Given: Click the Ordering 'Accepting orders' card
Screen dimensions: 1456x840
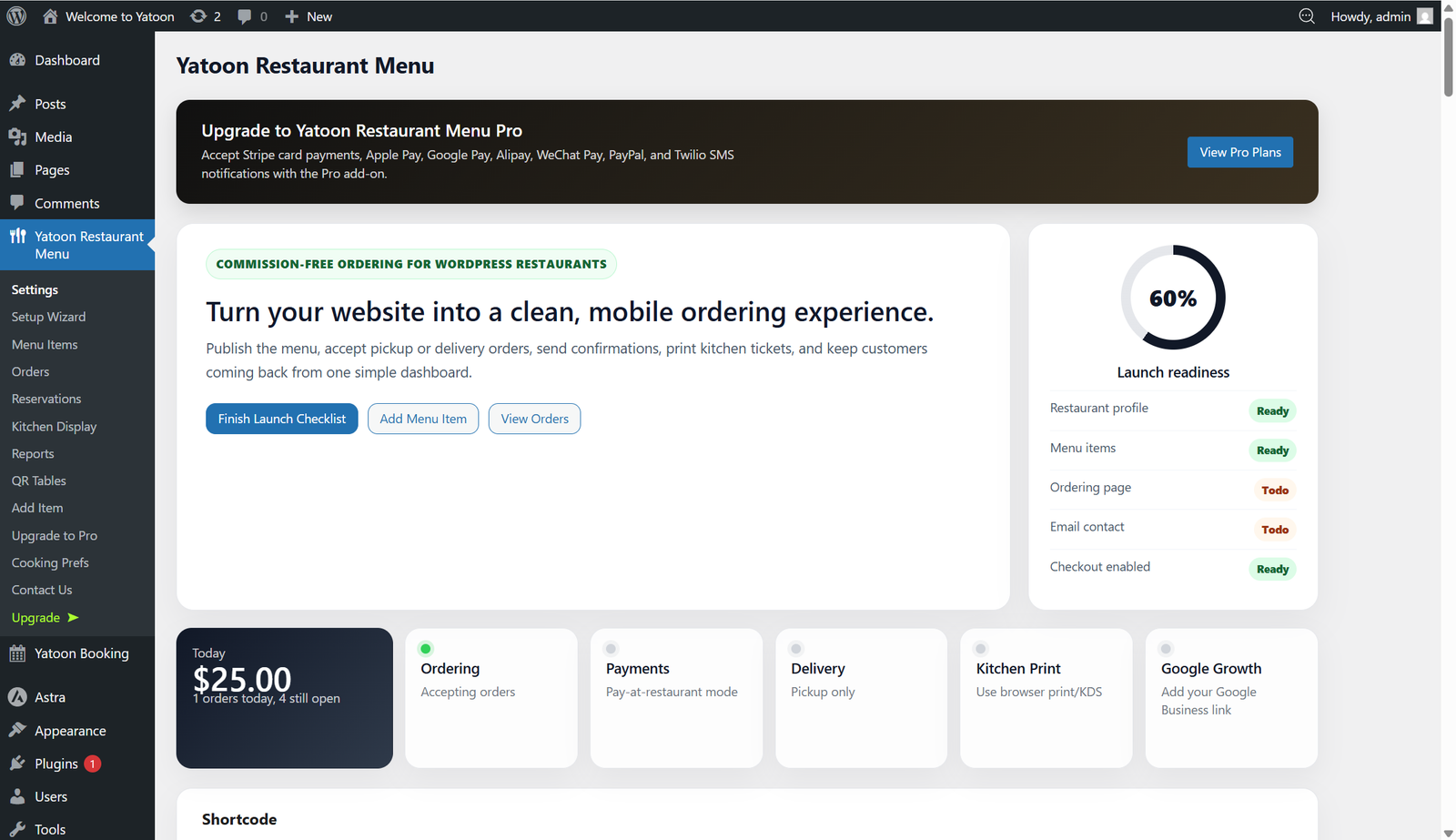Looking at the screenshot, I should click(491, 698).
